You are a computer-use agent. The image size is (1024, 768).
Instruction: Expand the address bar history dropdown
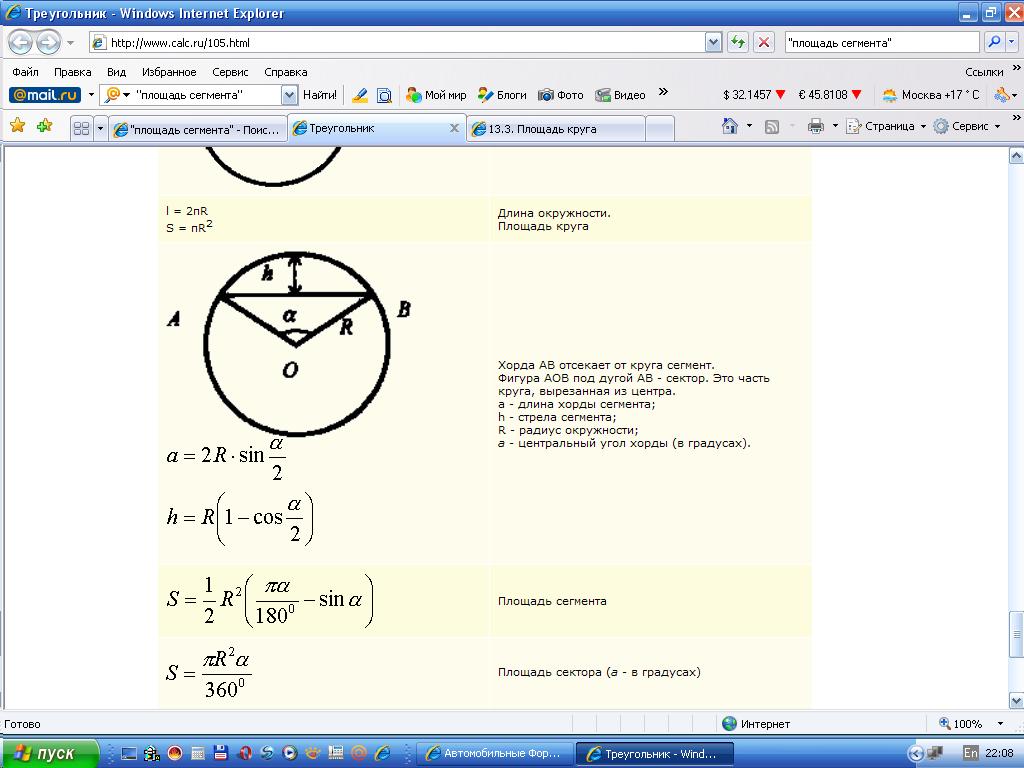click(713, 42)
